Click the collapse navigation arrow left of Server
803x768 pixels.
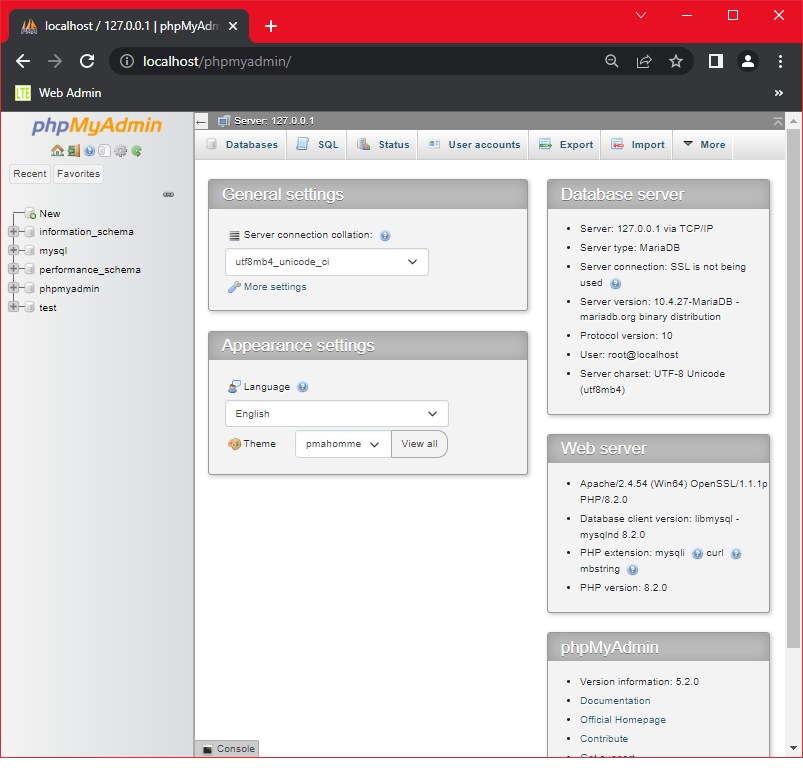click(x=201, y=121)
